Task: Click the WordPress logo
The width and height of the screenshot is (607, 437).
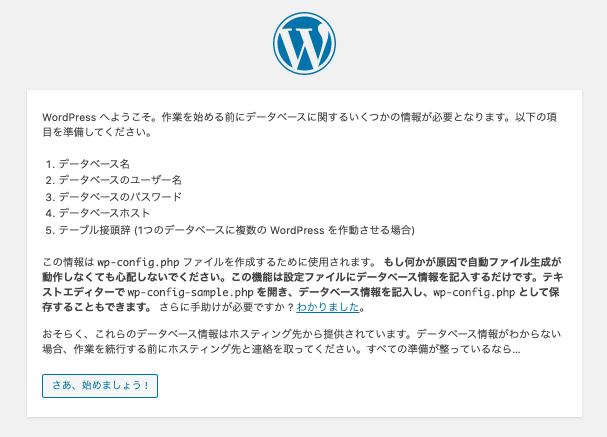Action: point(303,44)
